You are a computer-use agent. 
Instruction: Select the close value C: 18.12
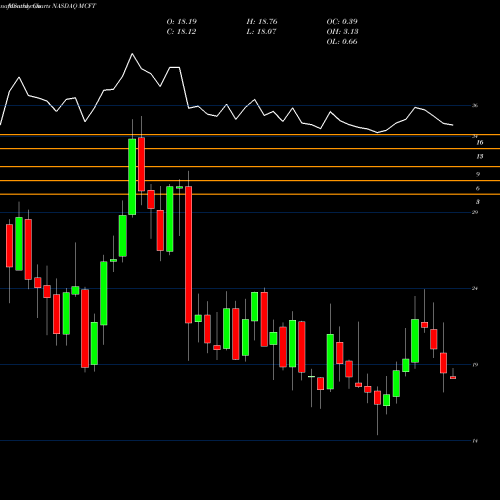tap(181, 32)
